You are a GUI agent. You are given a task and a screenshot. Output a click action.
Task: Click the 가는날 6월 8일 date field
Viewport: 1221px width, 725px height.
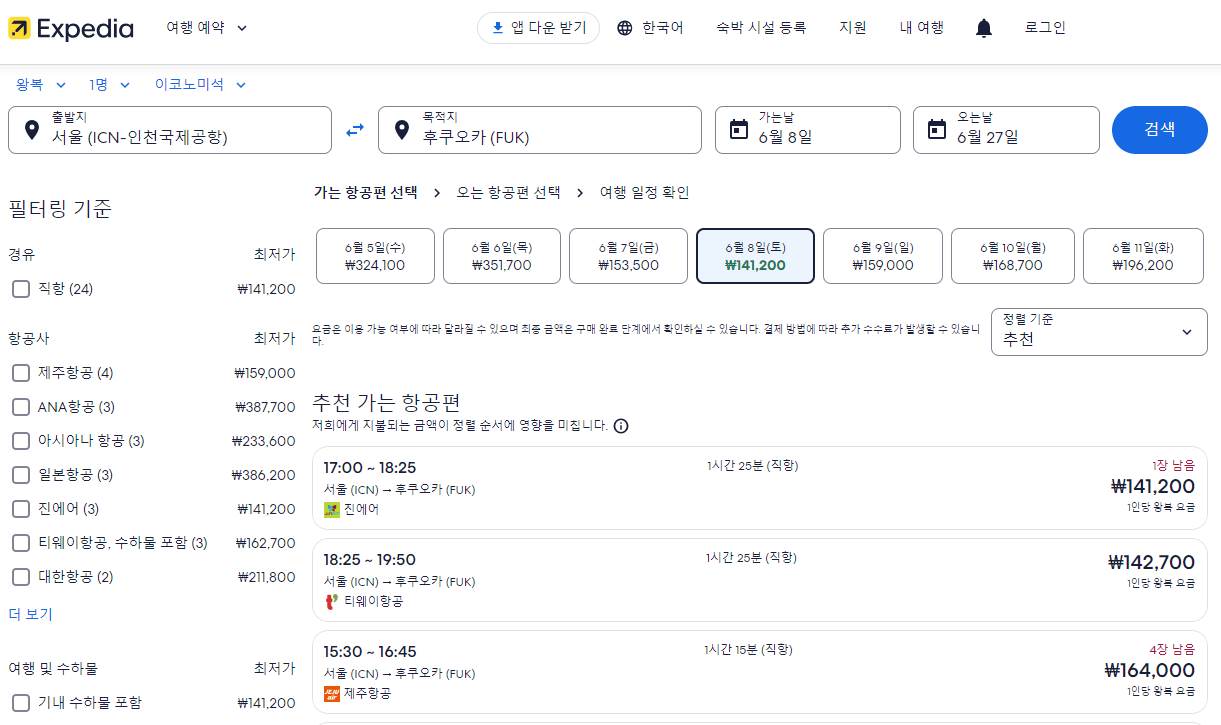[x=808, y=130]
